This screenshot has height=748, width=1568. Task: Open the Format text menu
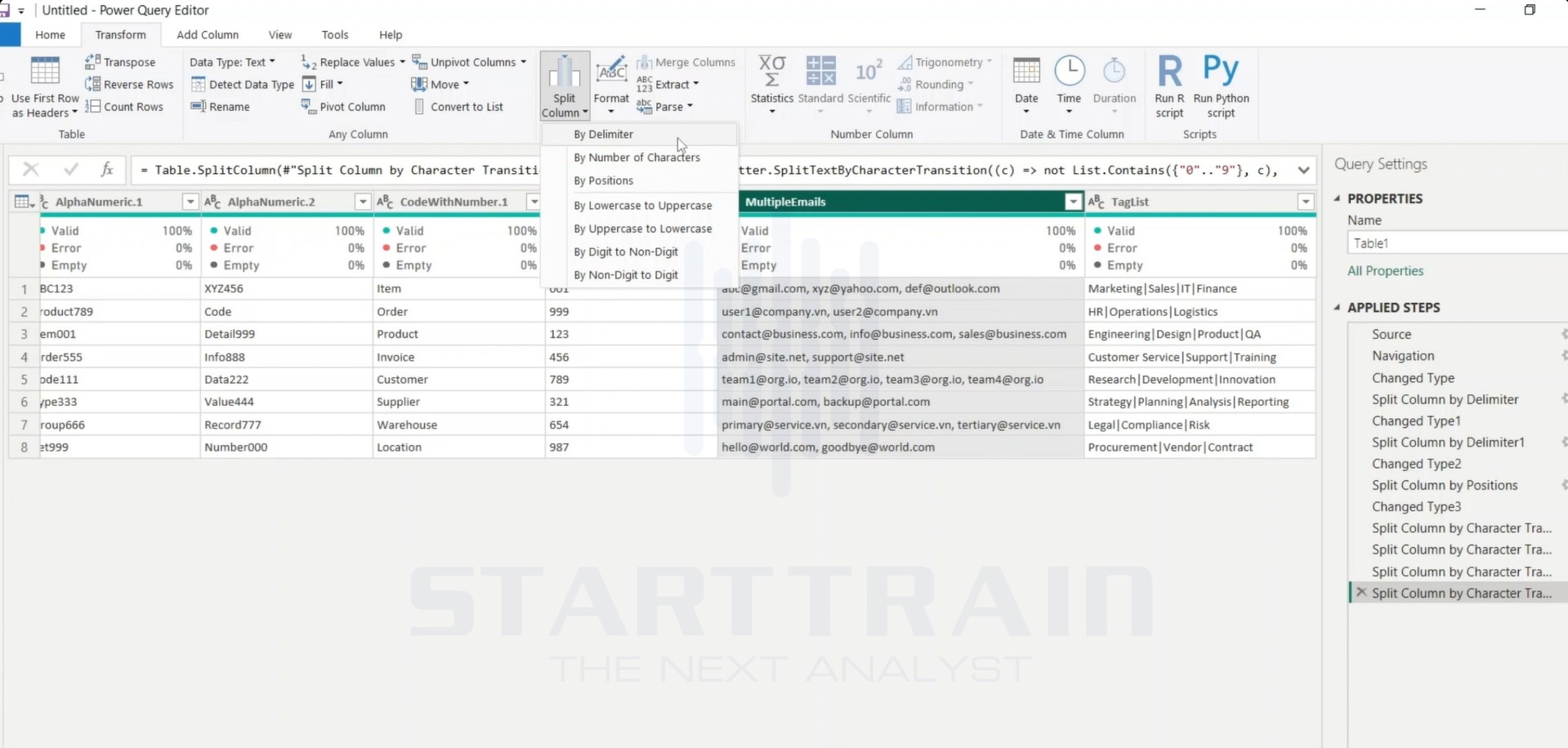click(611, 87)
